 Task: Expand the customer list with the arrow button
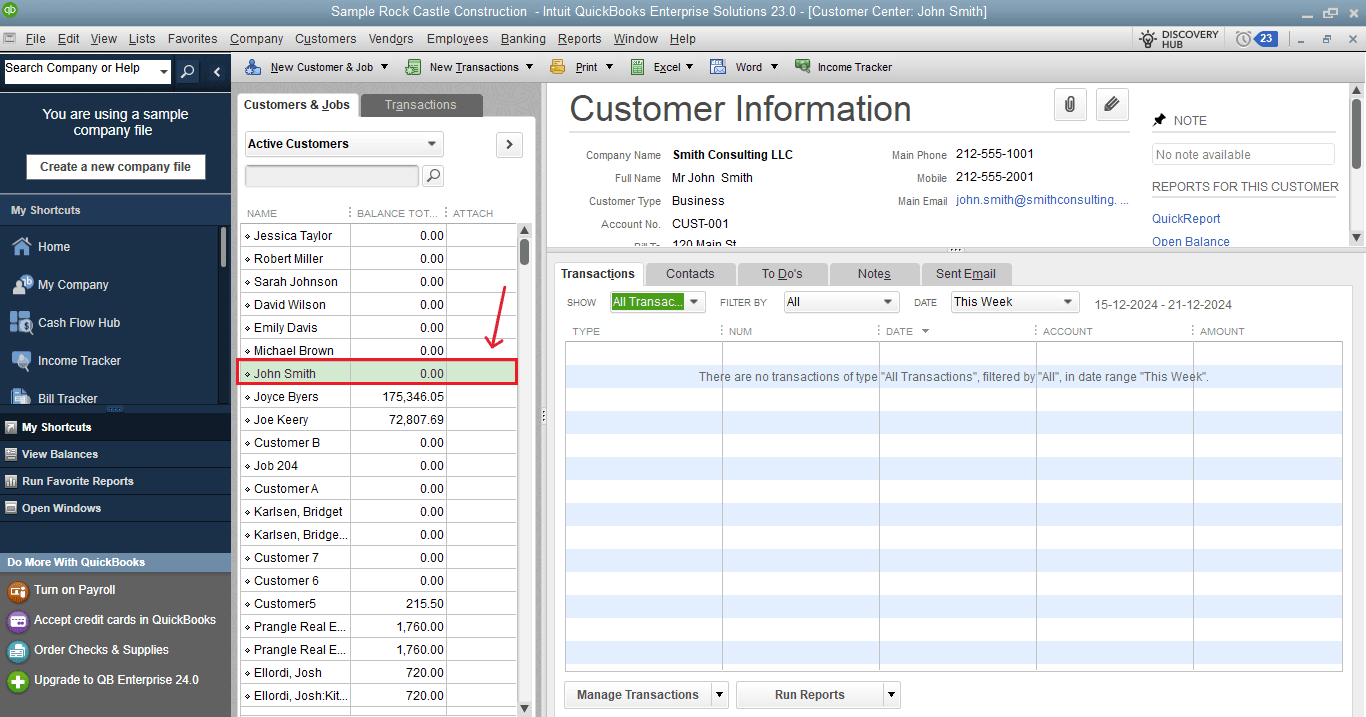509,145
